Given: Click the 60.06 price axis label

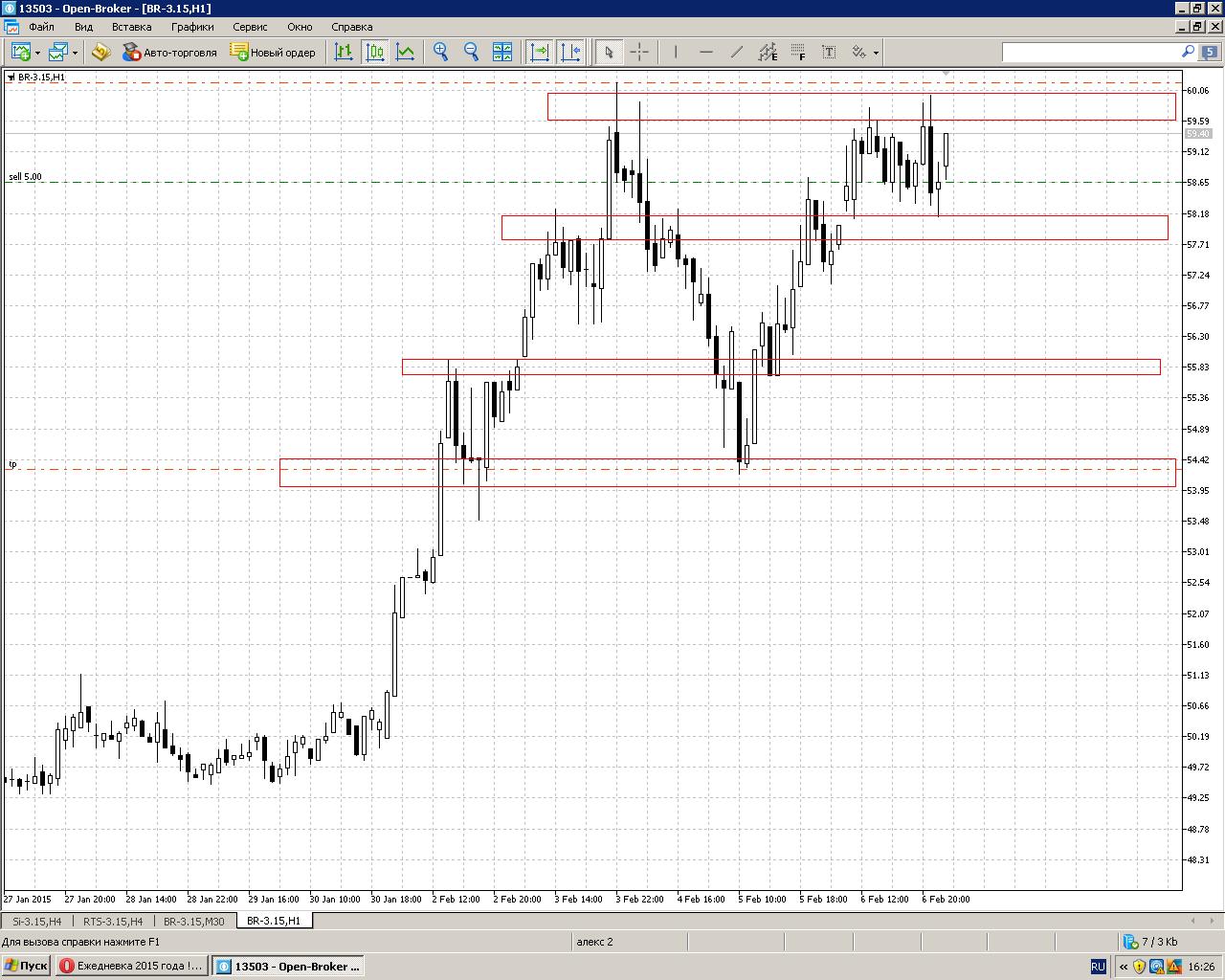Looking at the screenshot, I should pos(1197,91).
